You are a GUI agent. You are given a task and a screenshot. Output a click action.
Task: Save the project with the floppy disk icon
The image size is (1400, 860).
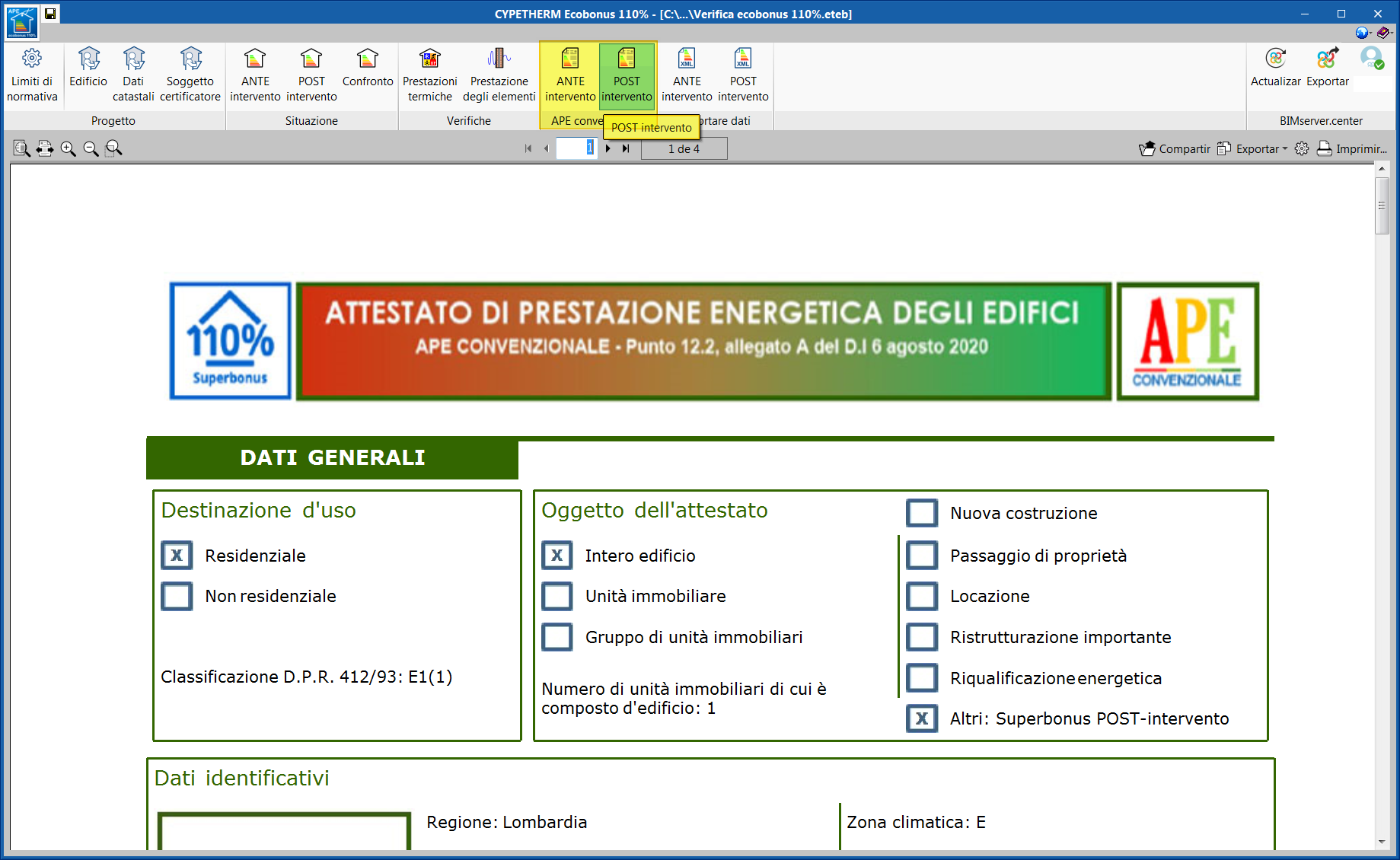[x=50, y=14]
